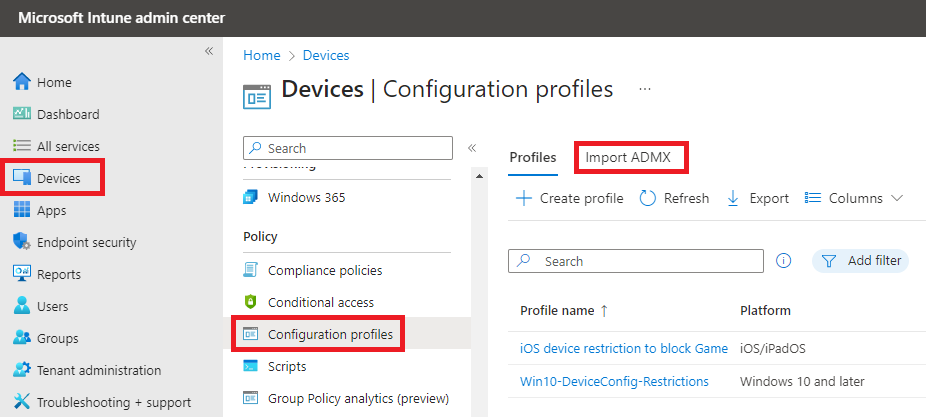Click the Groups people icon
The image size is (926, 417).
click(22, 338)
